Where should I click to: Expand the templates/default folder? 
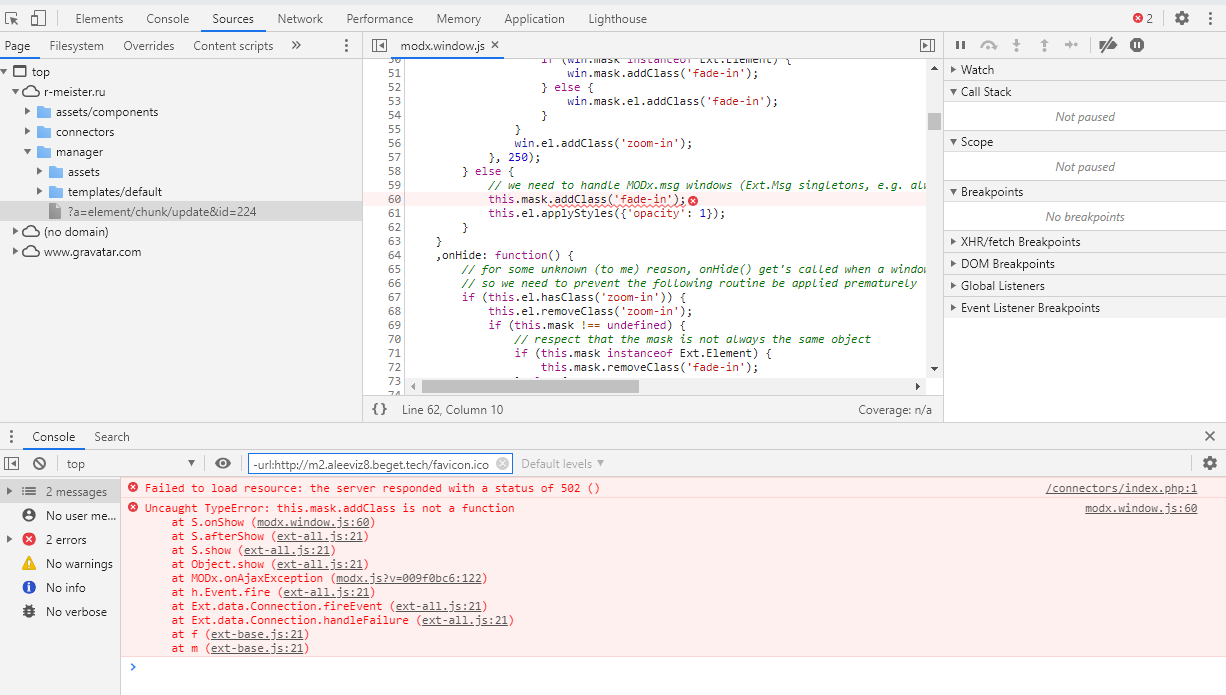pyautogui.click(x=41, y=191)
